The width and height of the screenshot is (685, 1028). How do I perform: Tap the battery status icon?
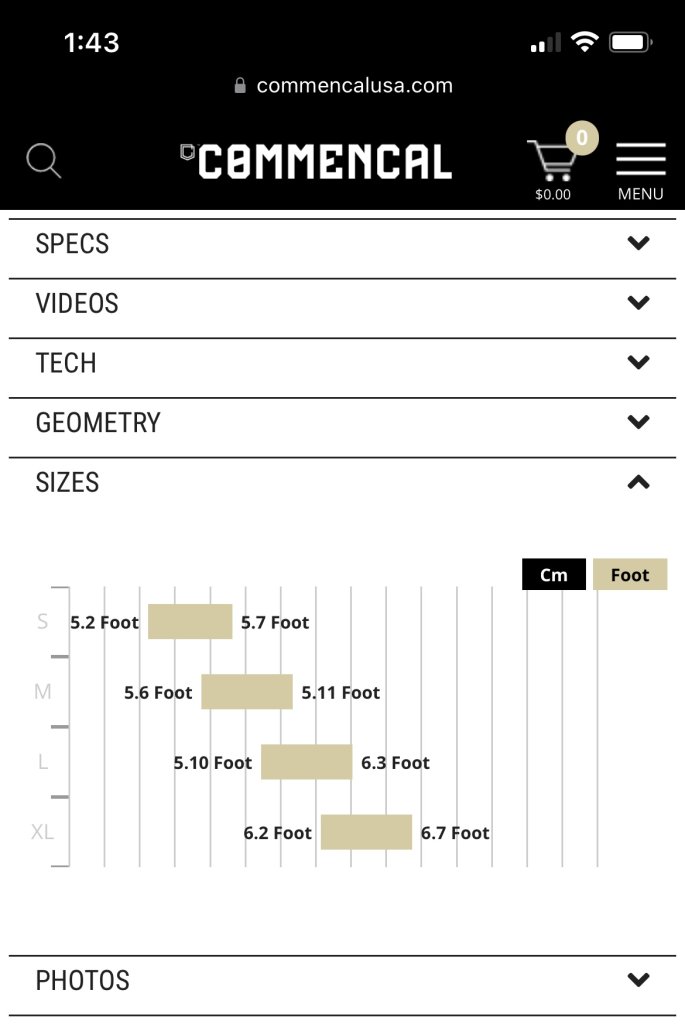pos(631,43)
